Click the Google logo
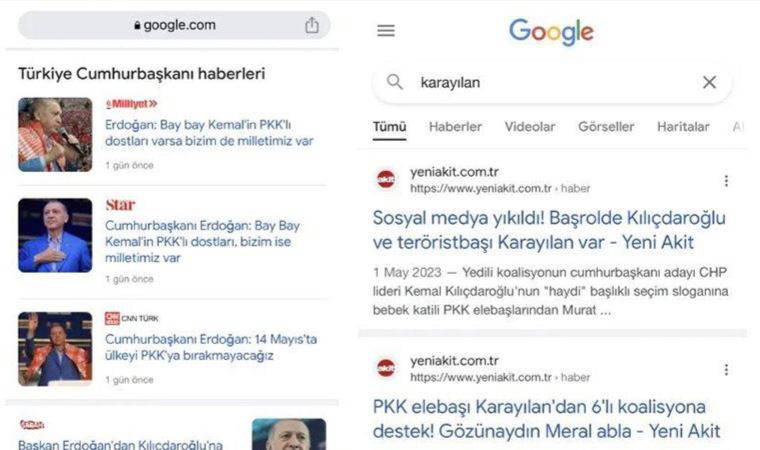The height and width of the screenshot is (450, 760). coord(551,32)
